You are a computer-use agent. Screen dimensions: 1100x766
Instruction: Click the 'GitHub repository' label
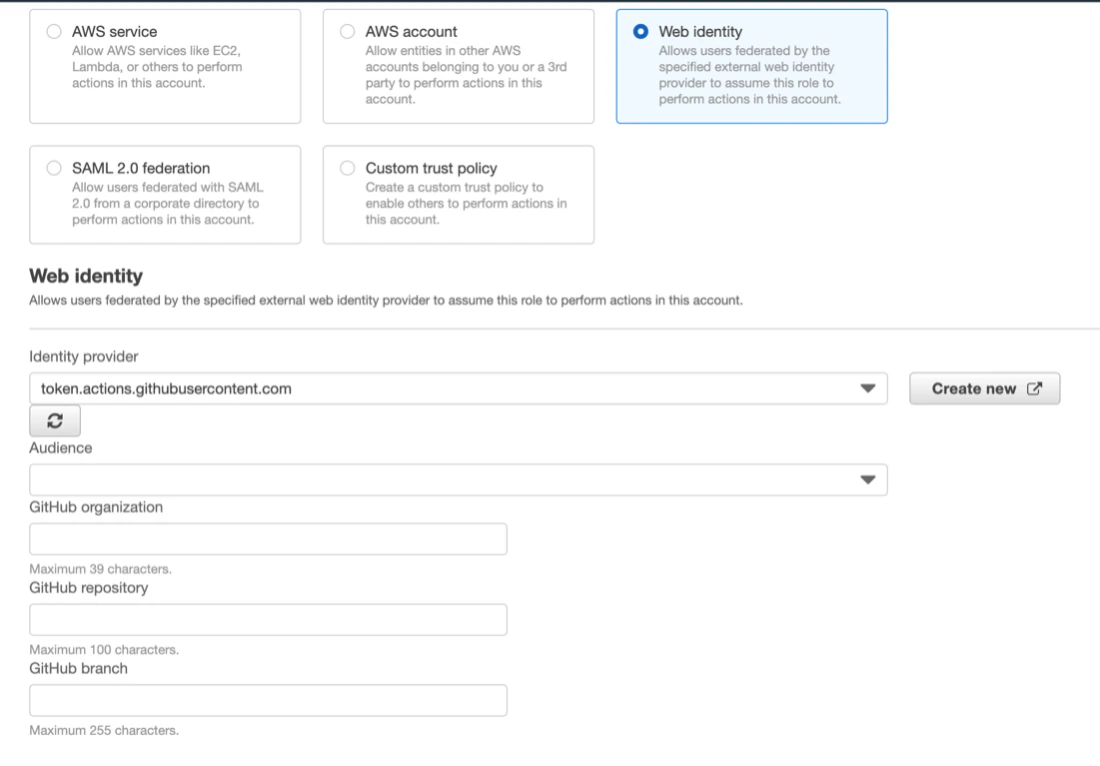click(x=88, y=588)
